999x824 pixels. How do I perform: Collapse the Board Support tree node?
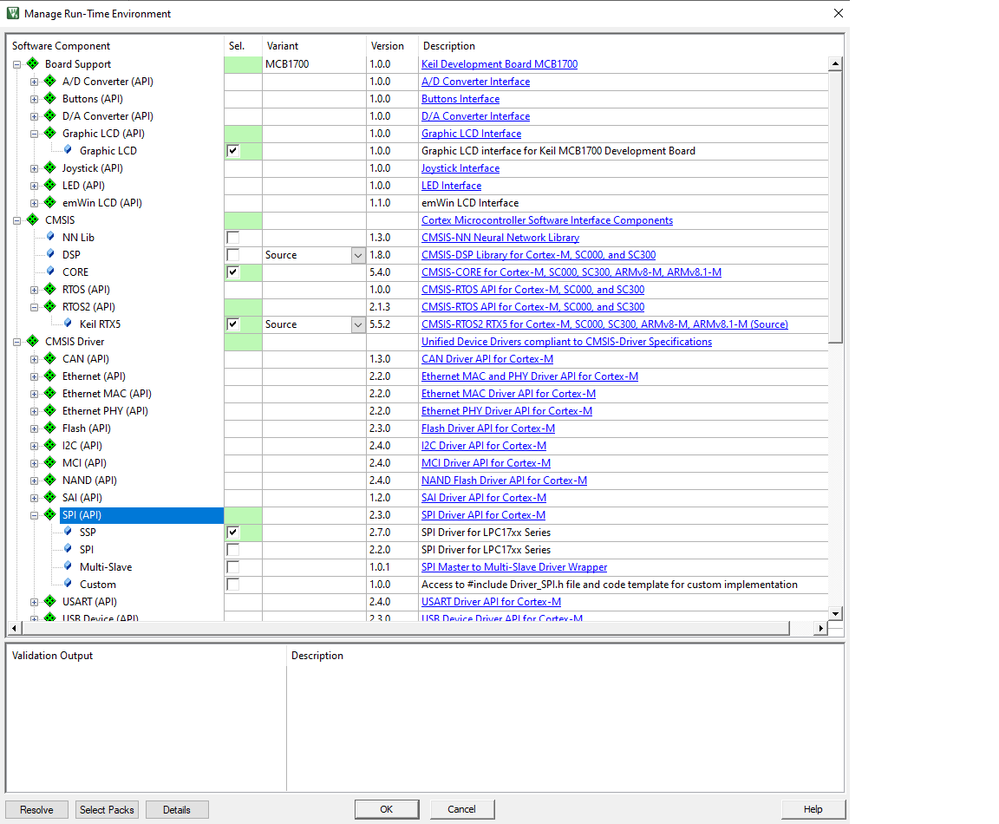[17, 64]
